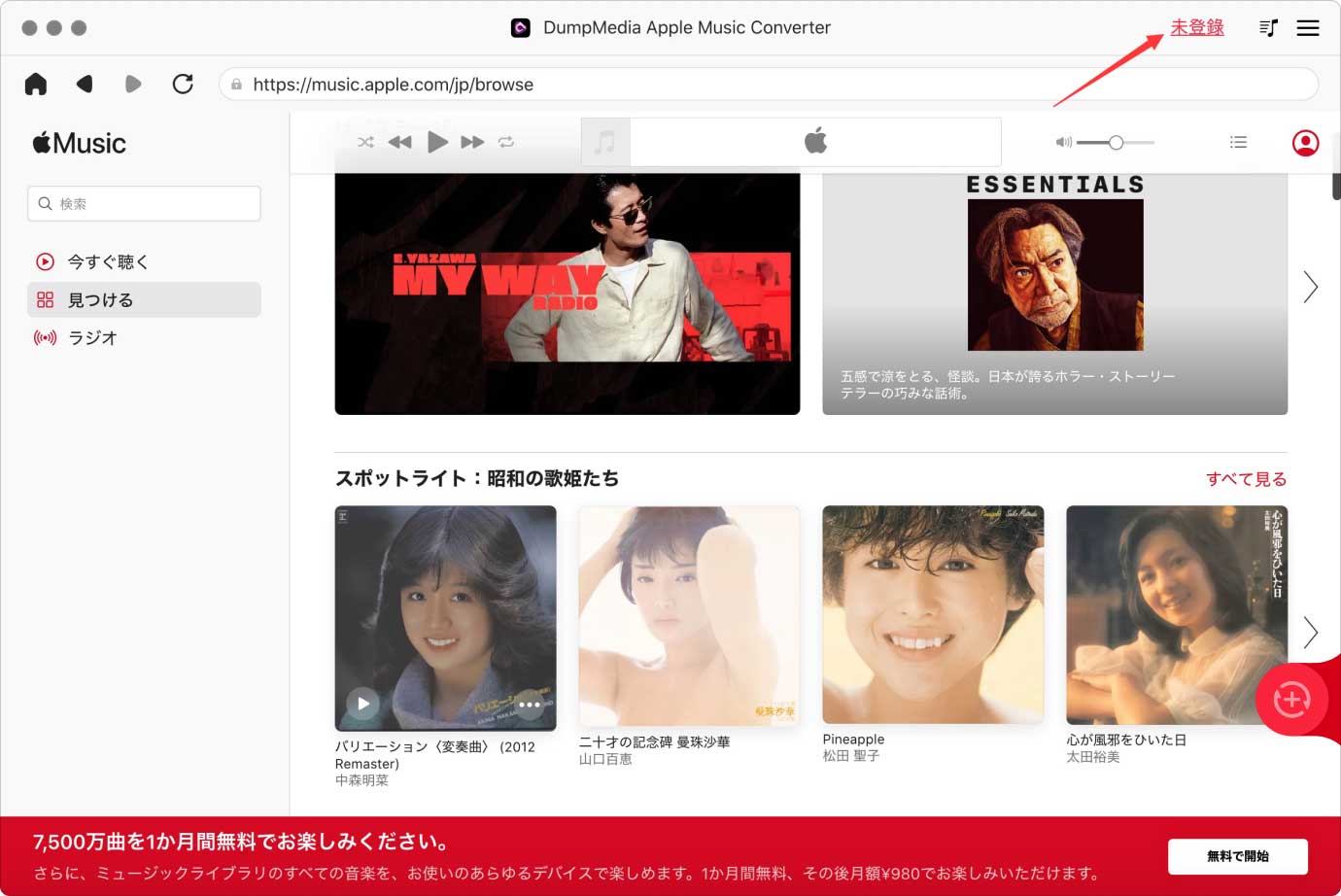Open the 未登録 registration link

(1197, 27)
